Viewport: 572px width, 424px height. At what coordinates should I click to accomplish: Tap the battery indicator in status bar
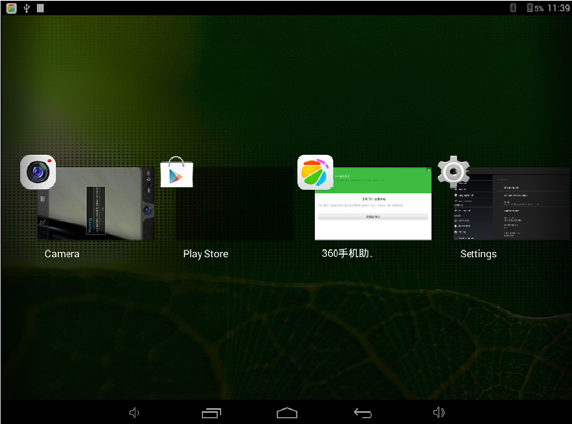pyautogui.click(x=535, y=8)
